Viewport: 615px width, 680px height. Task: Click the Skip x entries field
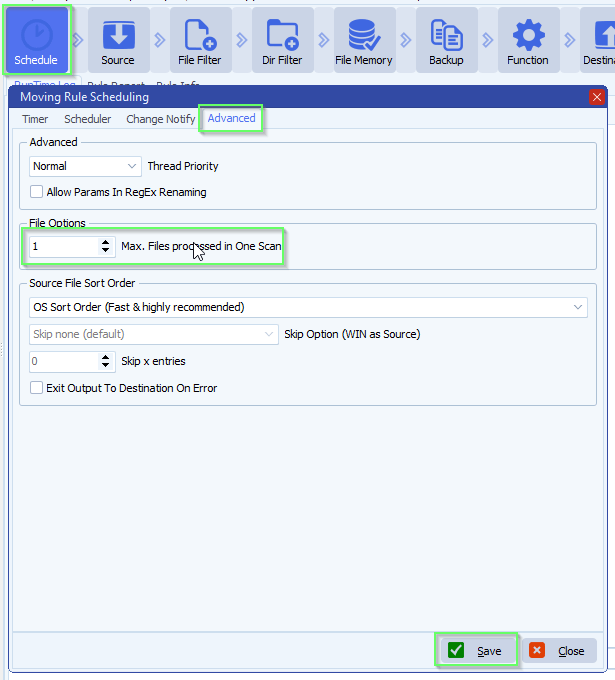click(64, 362)
